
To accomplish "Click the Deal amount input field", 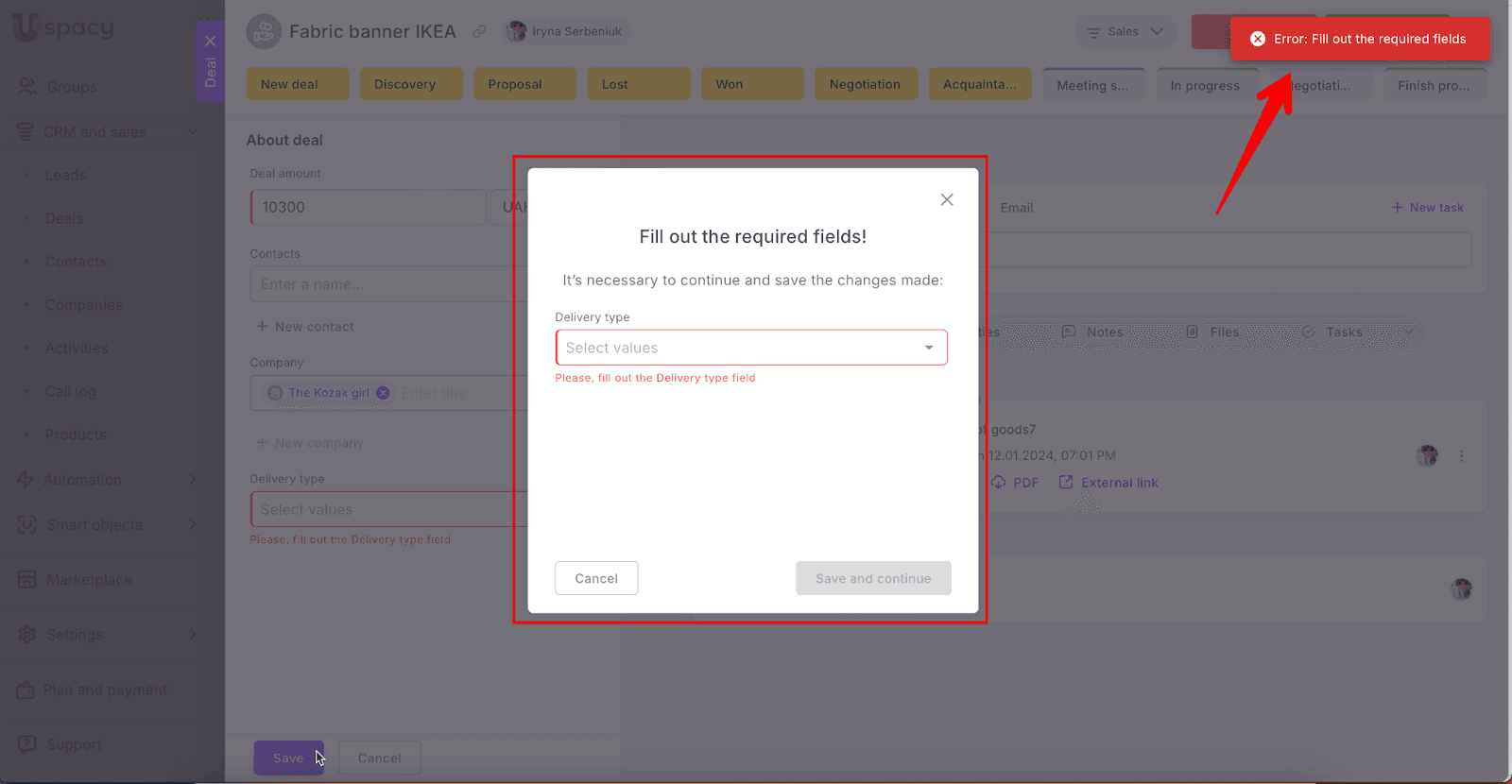I will (x=369, y=207).
